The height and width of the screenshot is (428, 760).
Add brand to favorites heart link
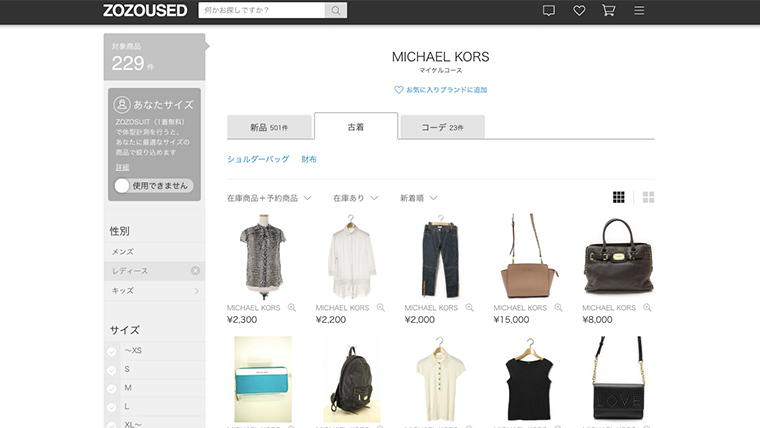coord(440,90)
